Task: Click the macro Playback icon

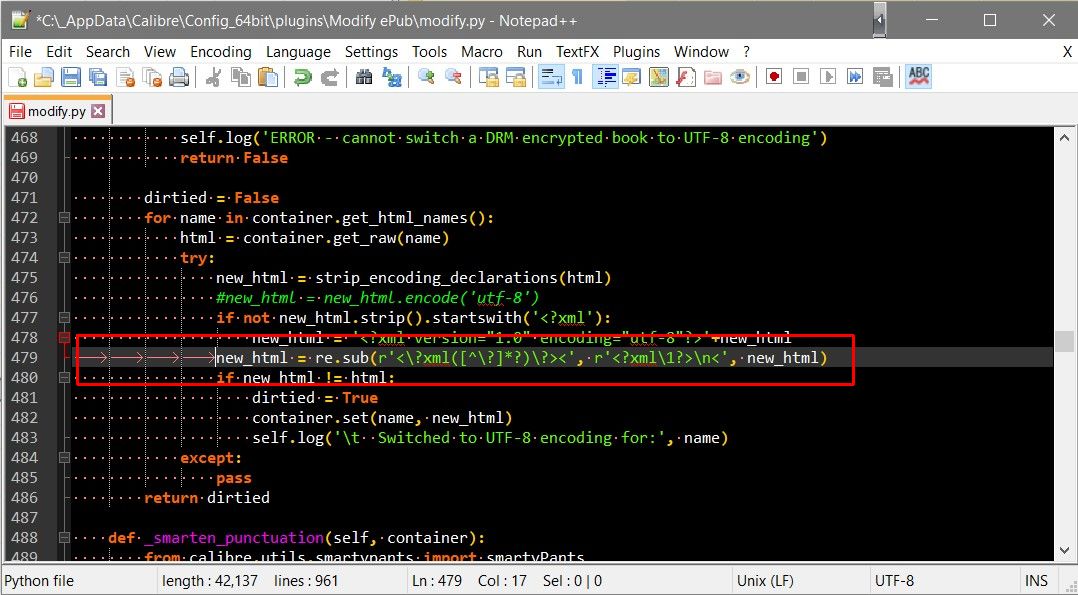Action: click(828, 77)
